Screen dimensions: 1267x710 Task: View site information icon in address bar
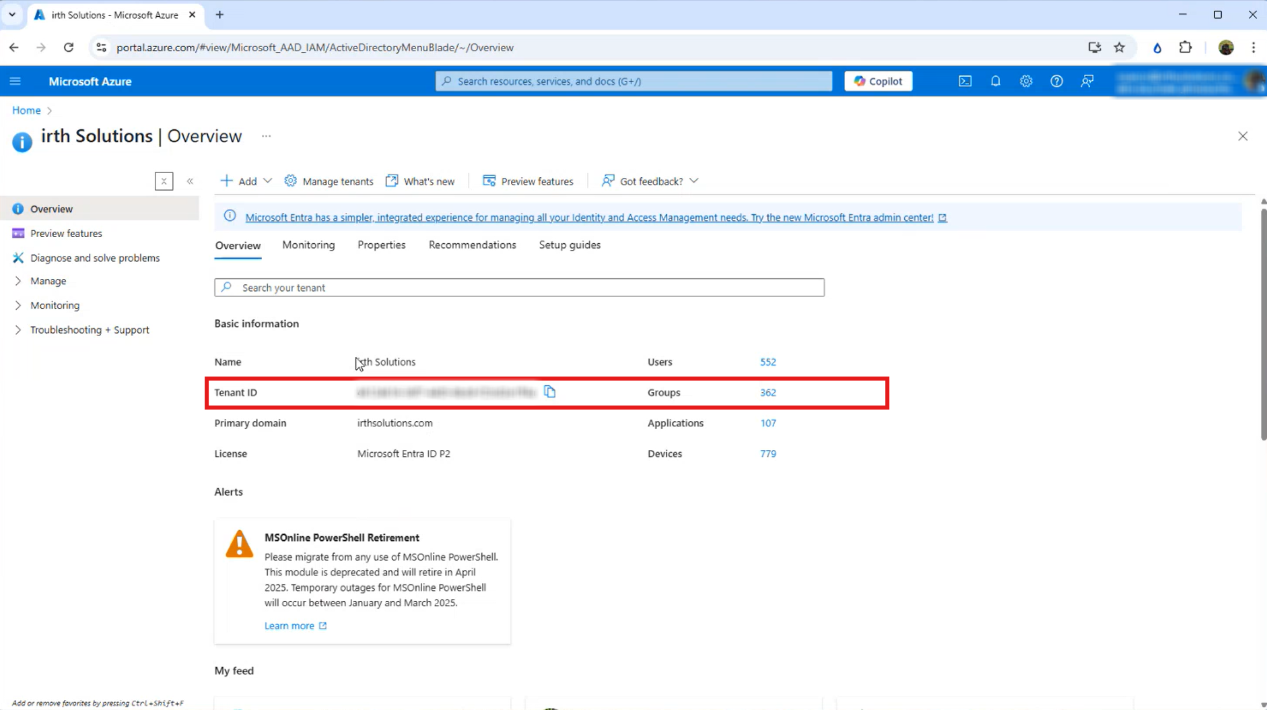point(101,47)
